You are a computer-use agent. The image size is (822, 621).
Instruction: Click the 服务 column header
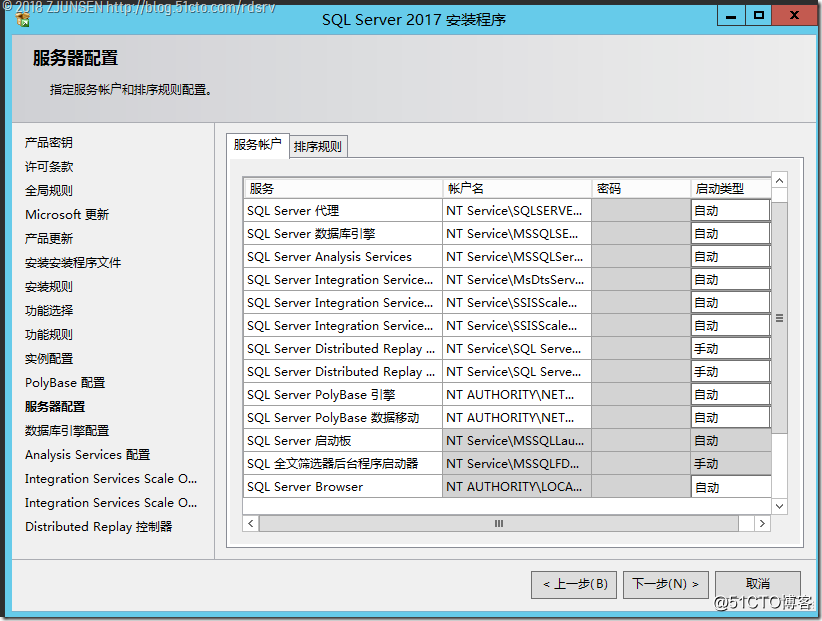(343, 189)
